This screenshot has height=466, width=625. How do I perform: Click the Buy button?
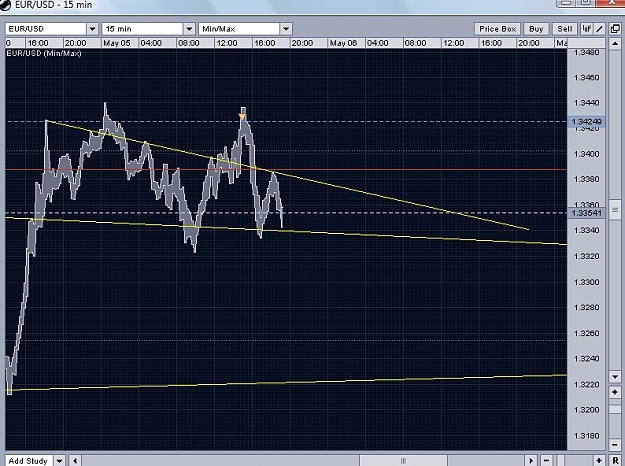[x=536, y=29]
